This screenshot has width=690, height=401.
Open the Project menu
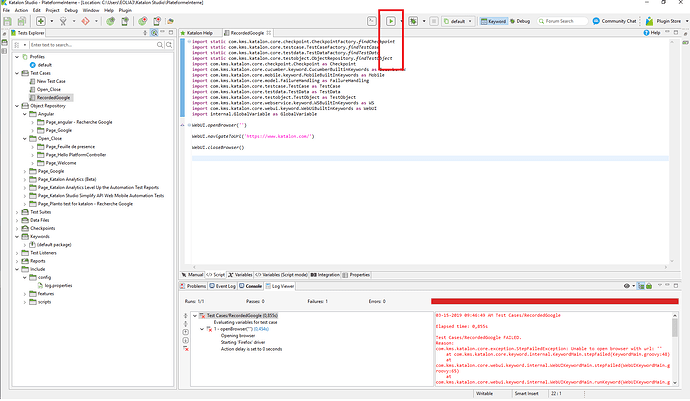pos(52,10)
